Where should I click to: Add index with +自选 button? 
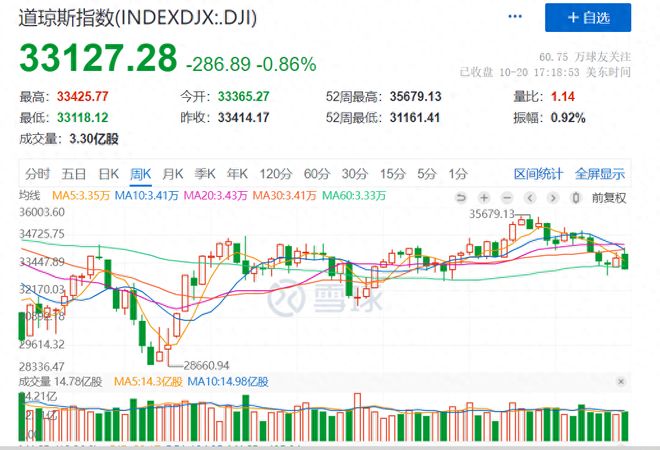click(x=588, y=18)
